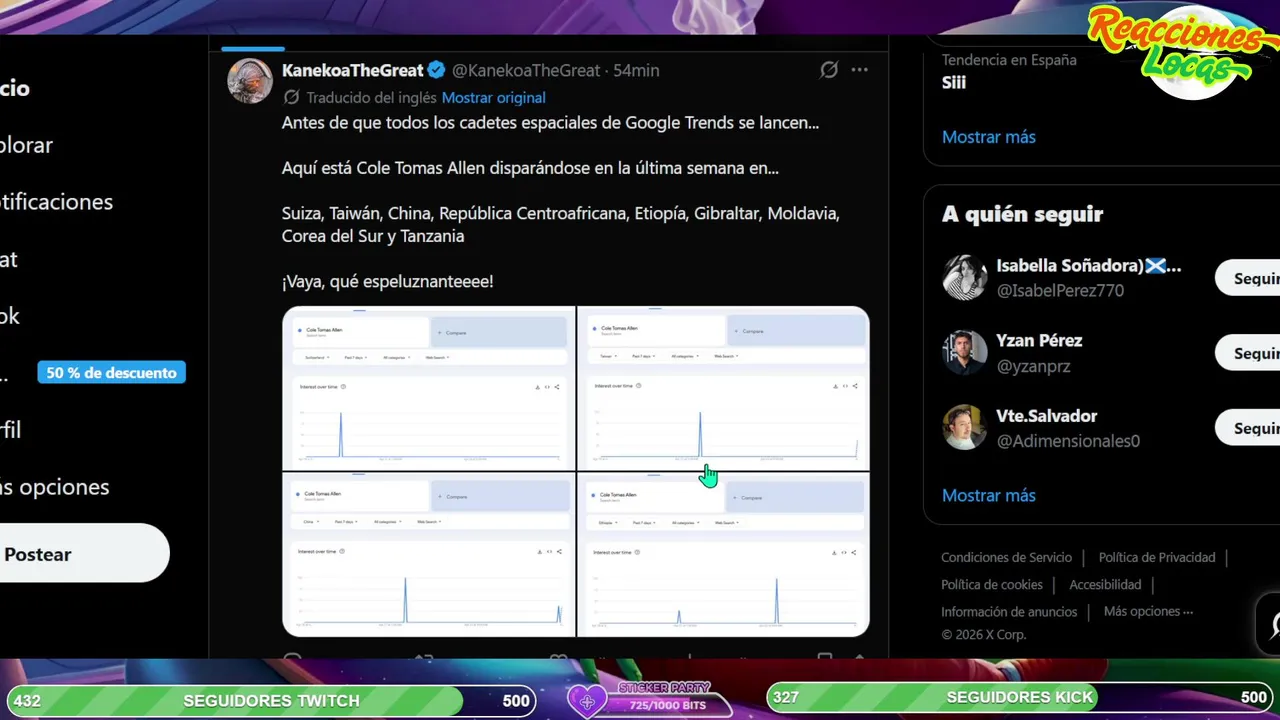The width and height of the screenshot is (1280, 720).
Task: Click the Grok icon on the tweet
Action: pos(829,70)
